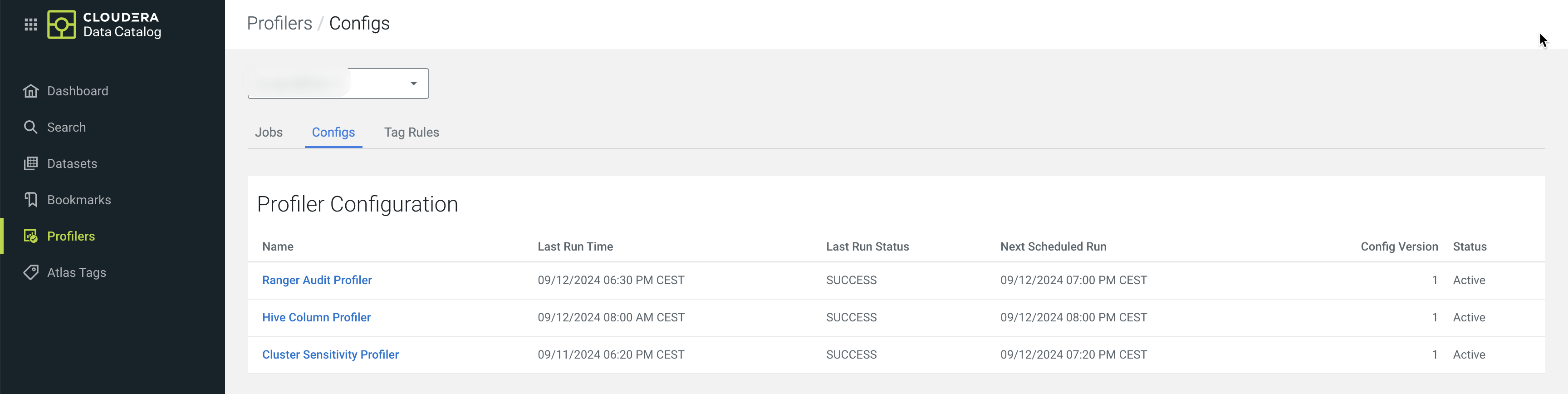The height and width of the screenshot is (394, 1568).
Task: Click the Atlas Tags tag icon
Action: pos(30,272)
